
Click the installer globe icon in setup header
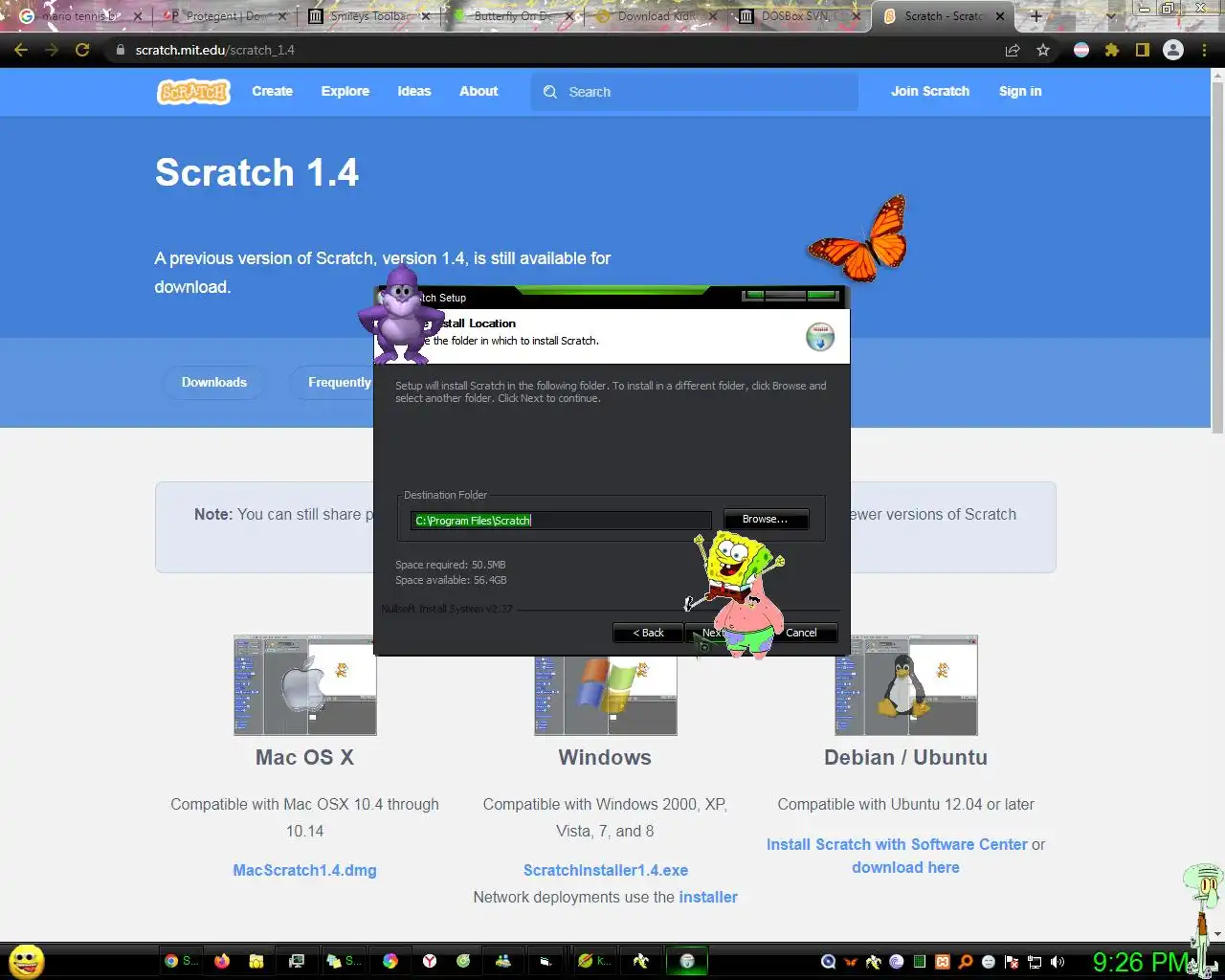[x=820, y=337]
